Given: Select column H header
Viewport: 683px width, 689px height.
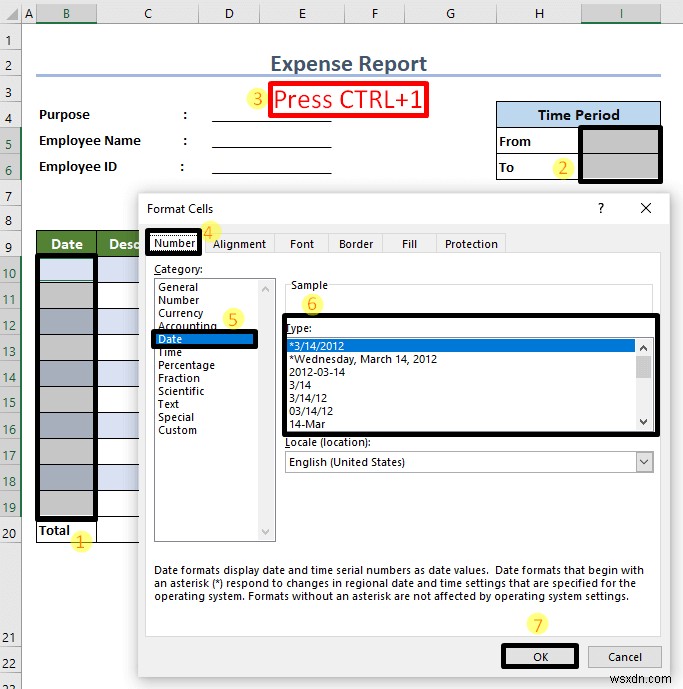Looking at the screenshot, I should point(539,14).
